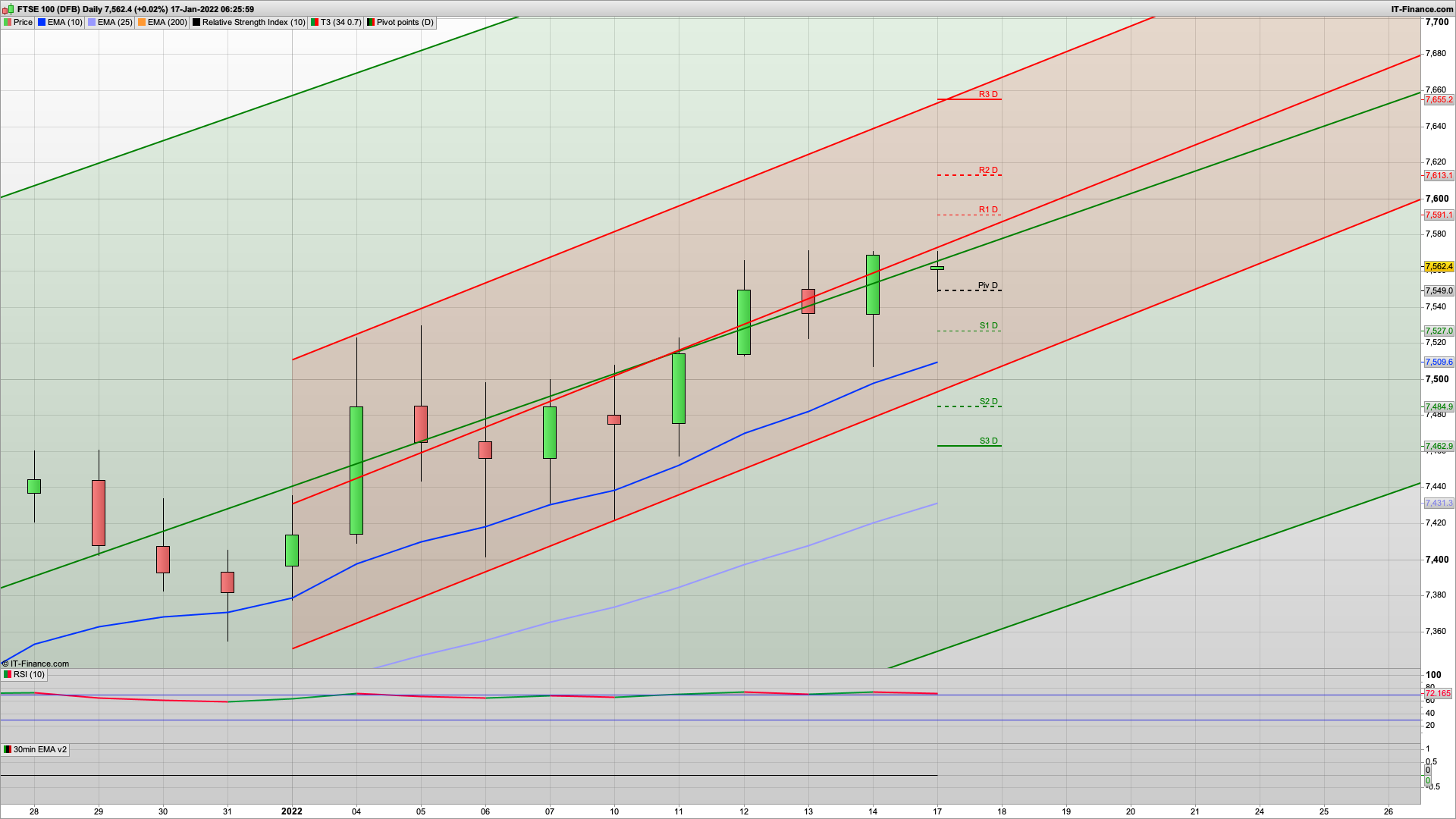Screen dimensions: 1456x819
Task: Click the green 7,527.0 price tag
Action: coord(1439,331)
